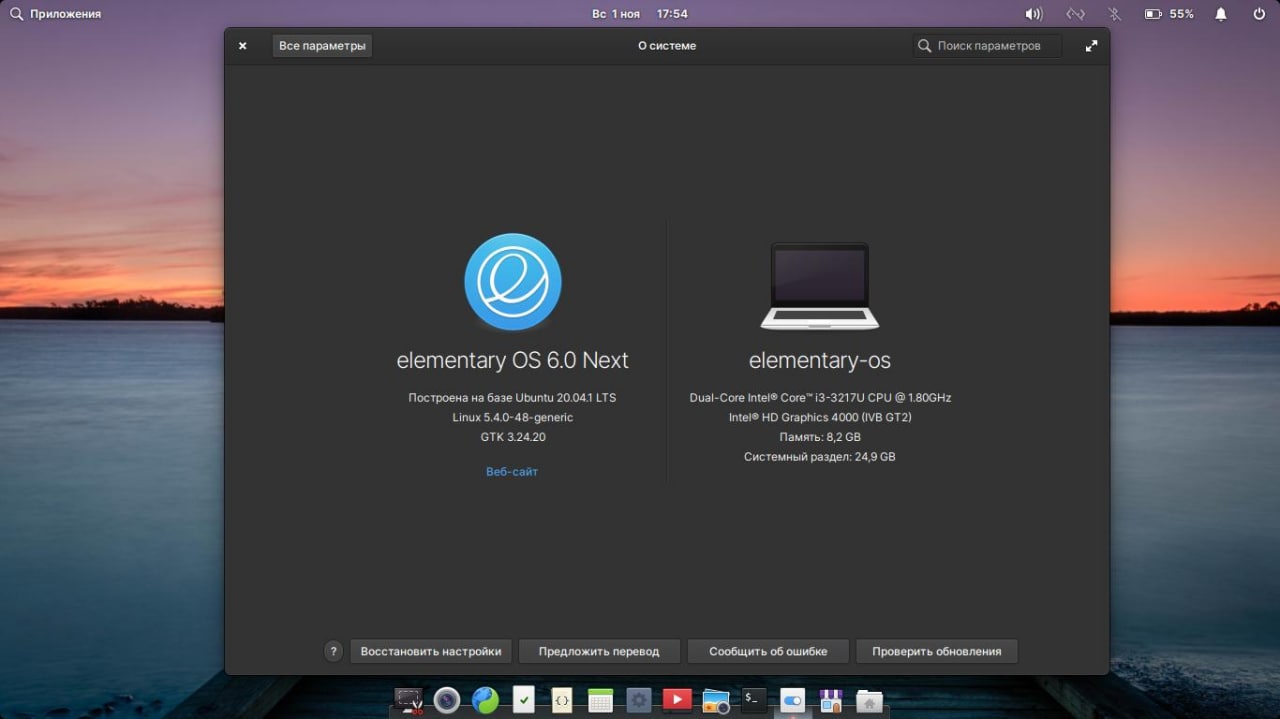Click the Intel Core i3-3217U CPU text

click(x=820, y=397)
